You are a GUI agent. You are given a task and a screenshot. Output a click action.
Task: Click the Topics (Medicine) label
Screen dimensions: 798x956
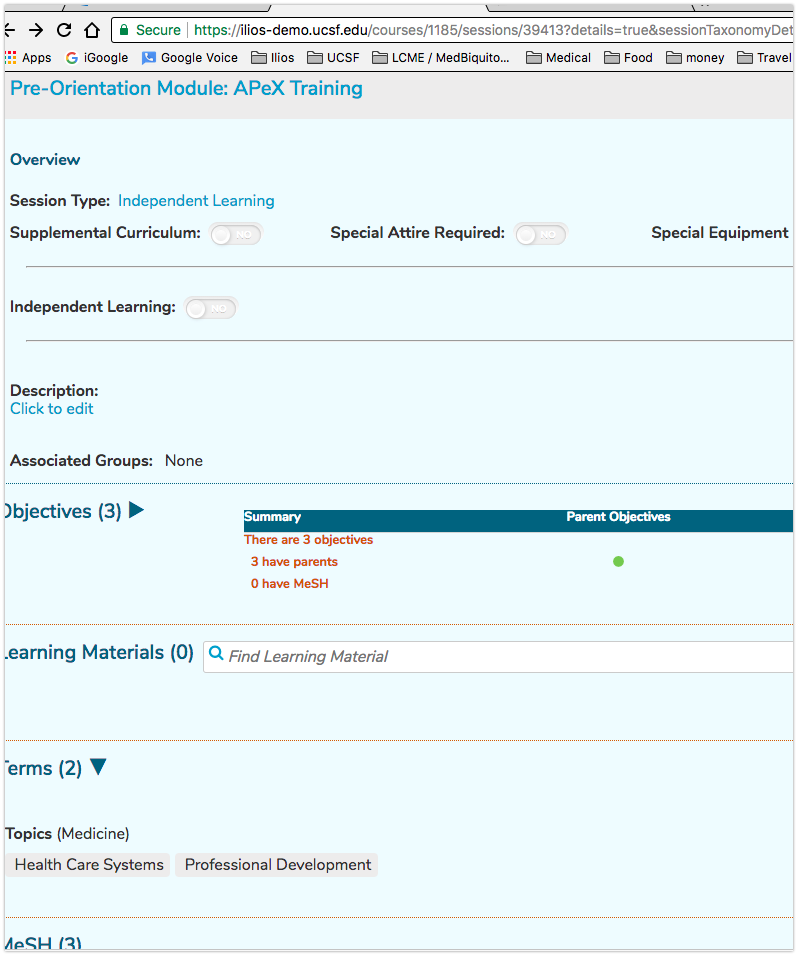click(68, 833)
